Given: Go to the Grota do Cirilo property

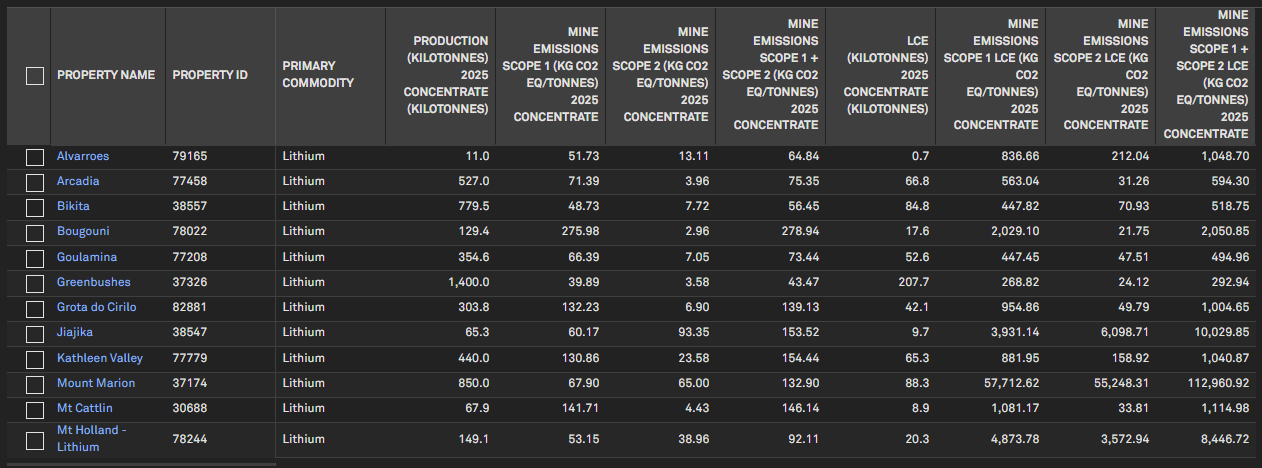Looking at the screenshot, I should tap(97, 307).
